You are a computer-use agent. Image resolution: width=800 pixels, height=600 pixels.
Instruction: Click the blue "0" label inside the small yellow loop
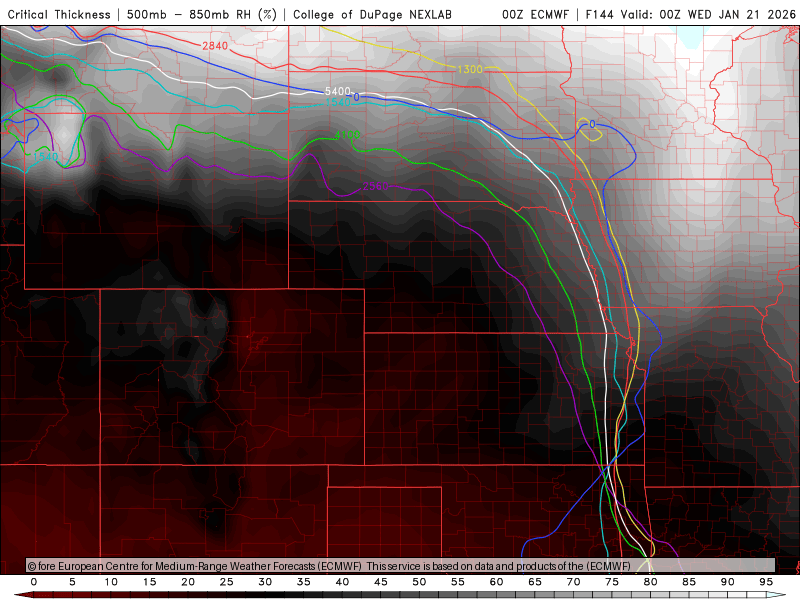tap(592, 124)
